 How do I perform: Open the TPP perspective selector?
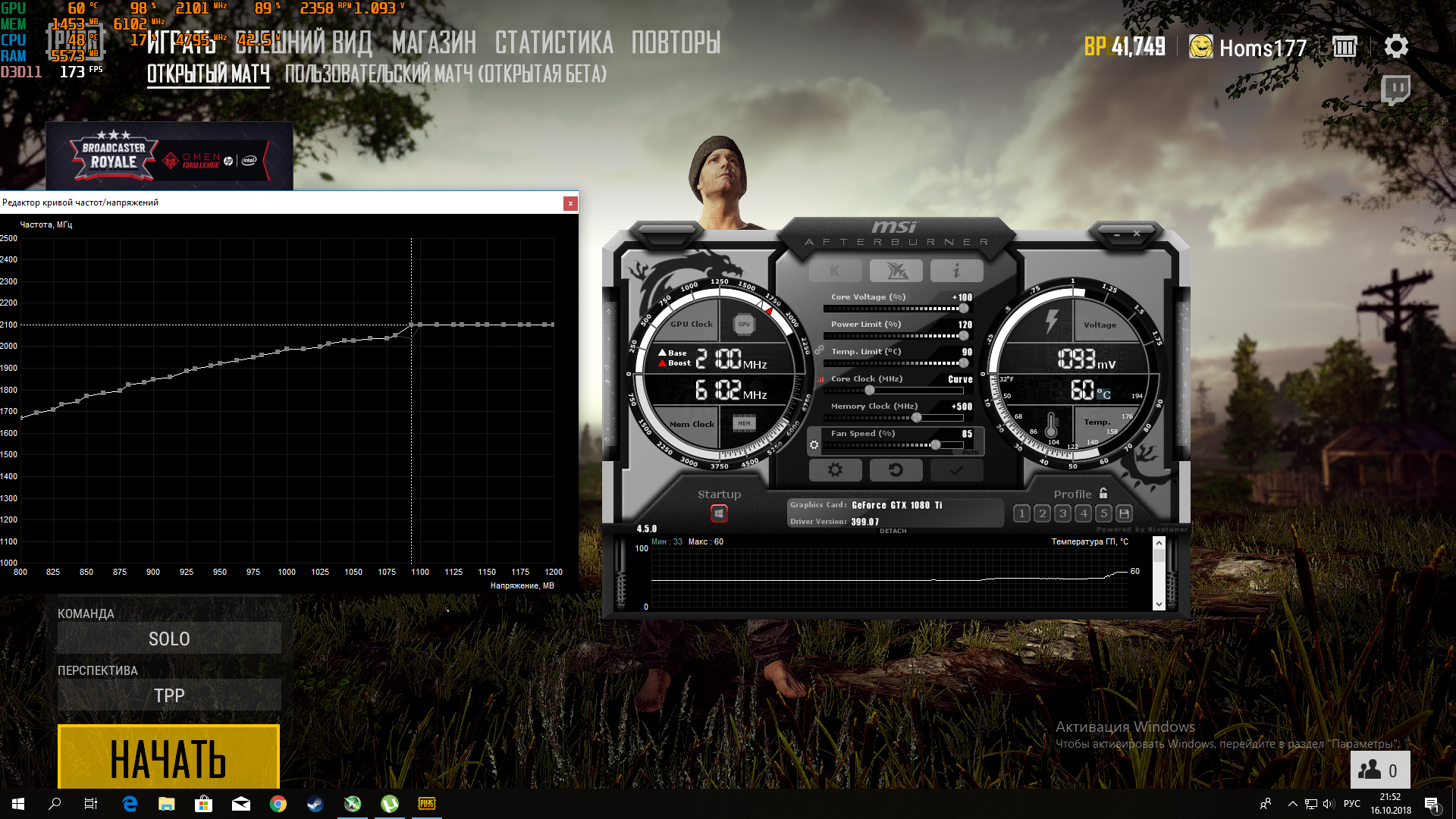point(169,695)
